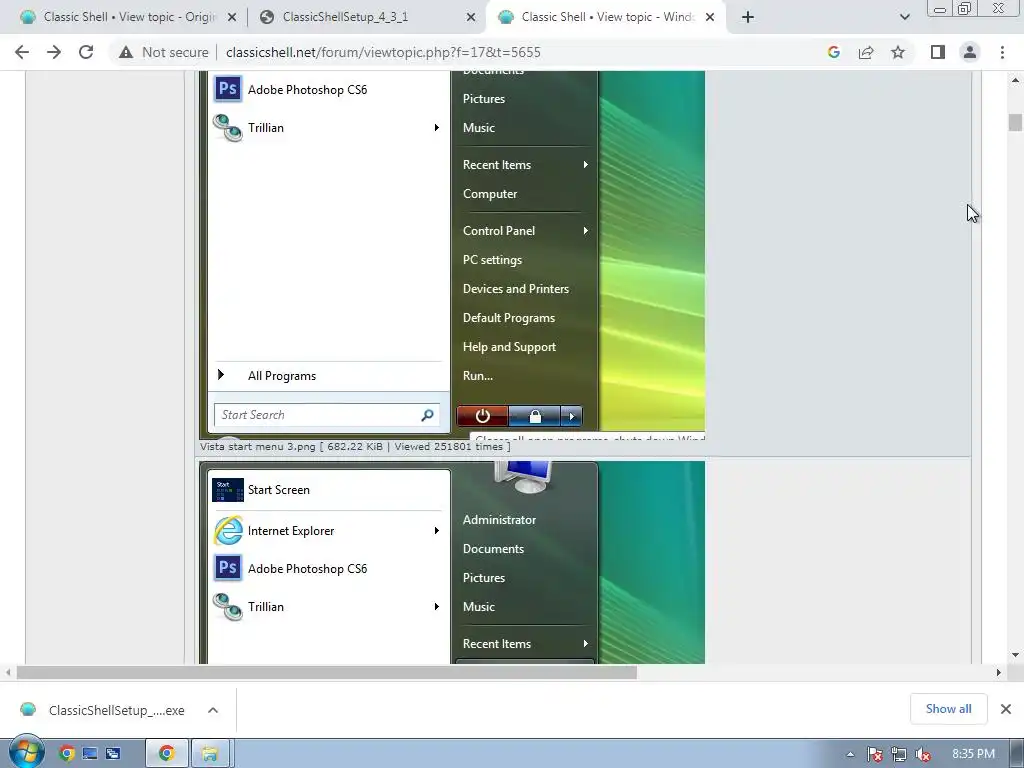Open the ClassicShellSetup exe download

coord(103,710)
